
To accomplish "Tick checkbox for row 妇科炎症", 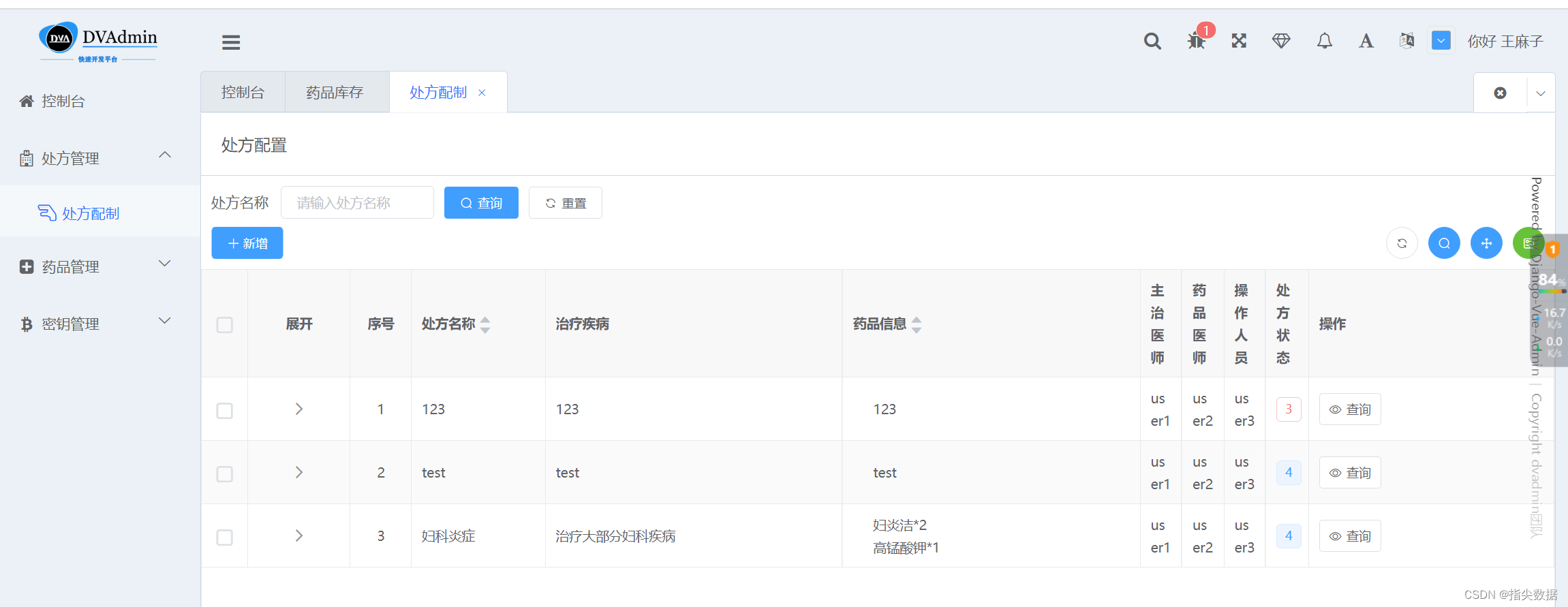I will 224,538.
